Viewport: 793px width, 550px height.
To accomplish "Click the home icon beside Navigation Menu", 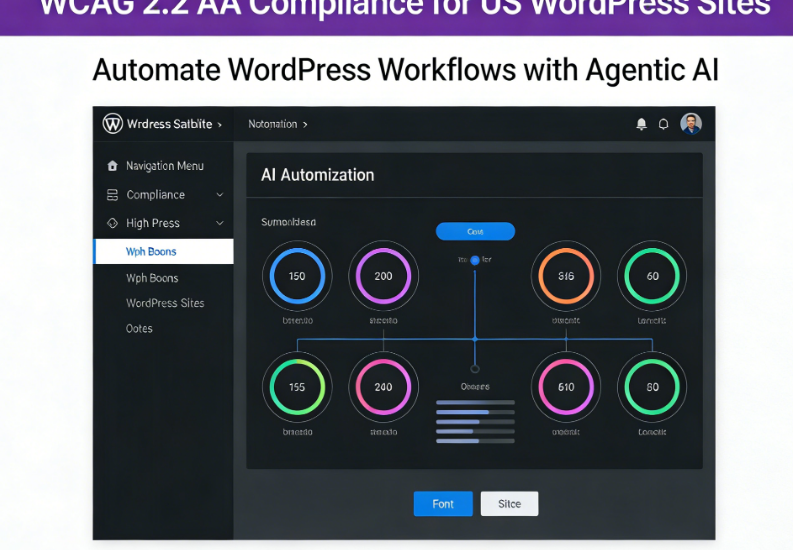I will (x=112, y=166).
